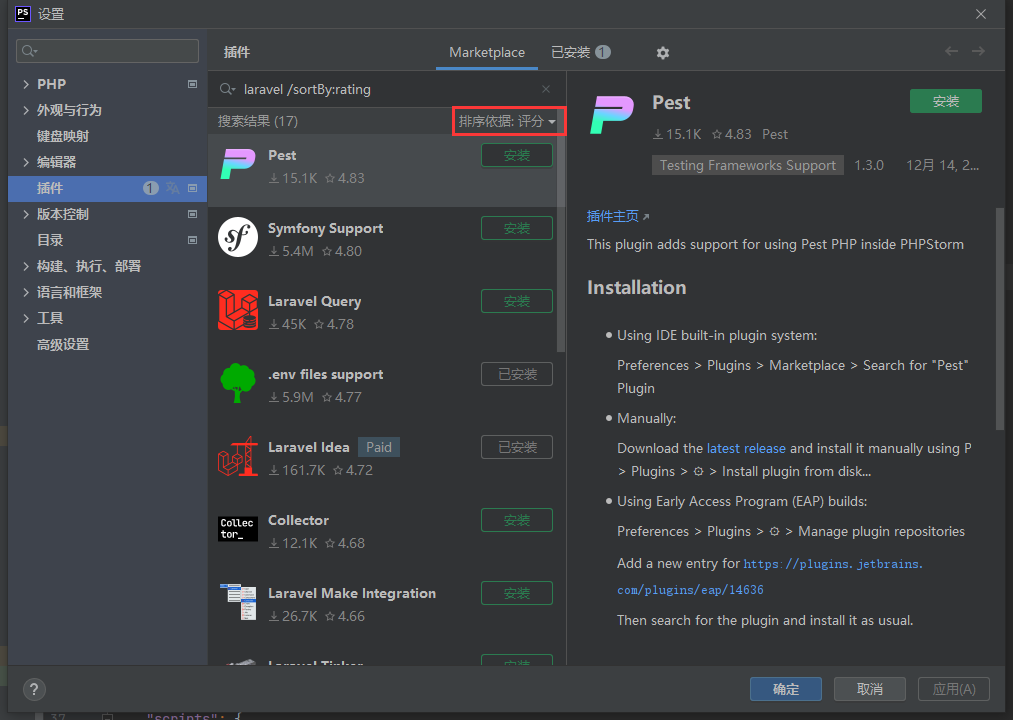Viewport: 1013px width, 720px height.
Task: Install the Symfony Support plugin
Action: tap(517, 228)
